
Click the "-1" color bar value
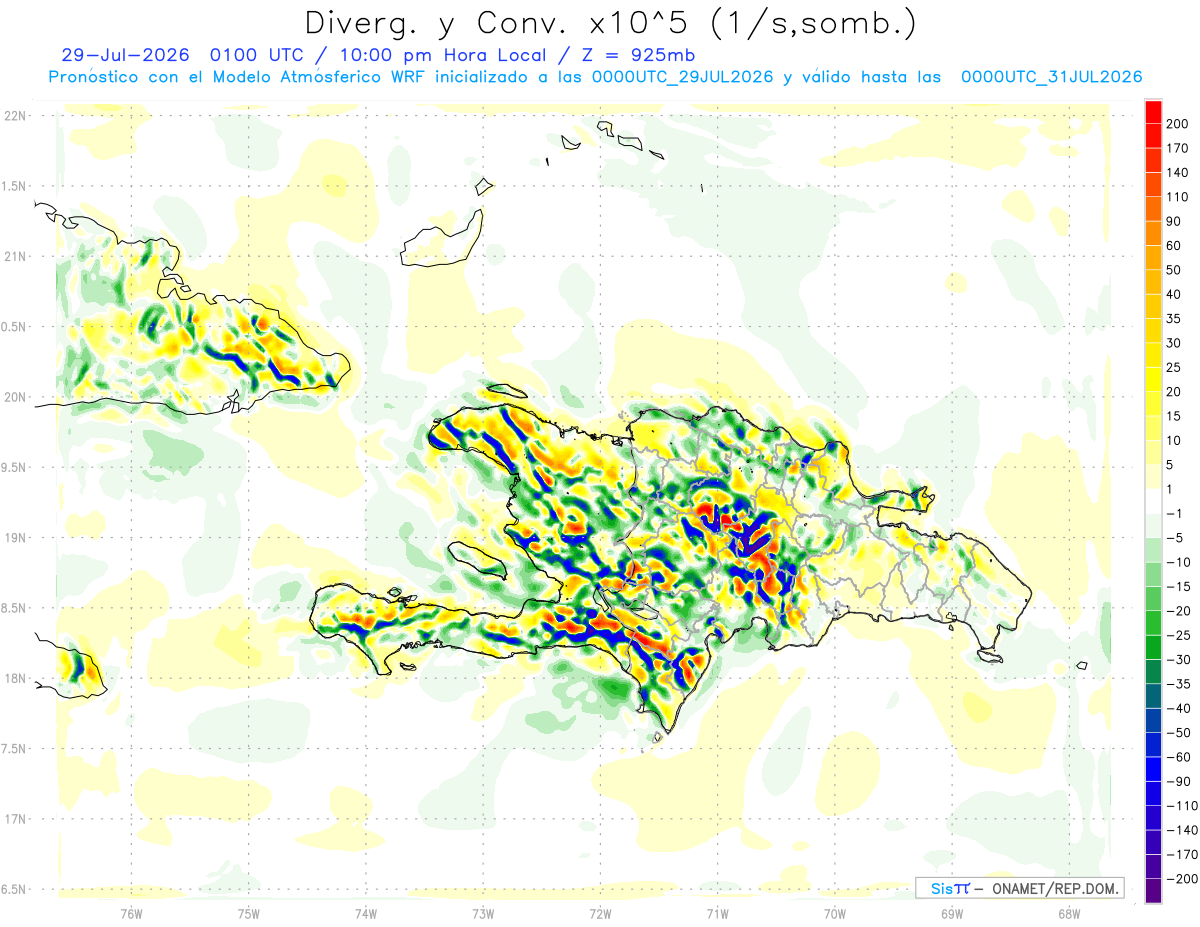[1175, 513]
